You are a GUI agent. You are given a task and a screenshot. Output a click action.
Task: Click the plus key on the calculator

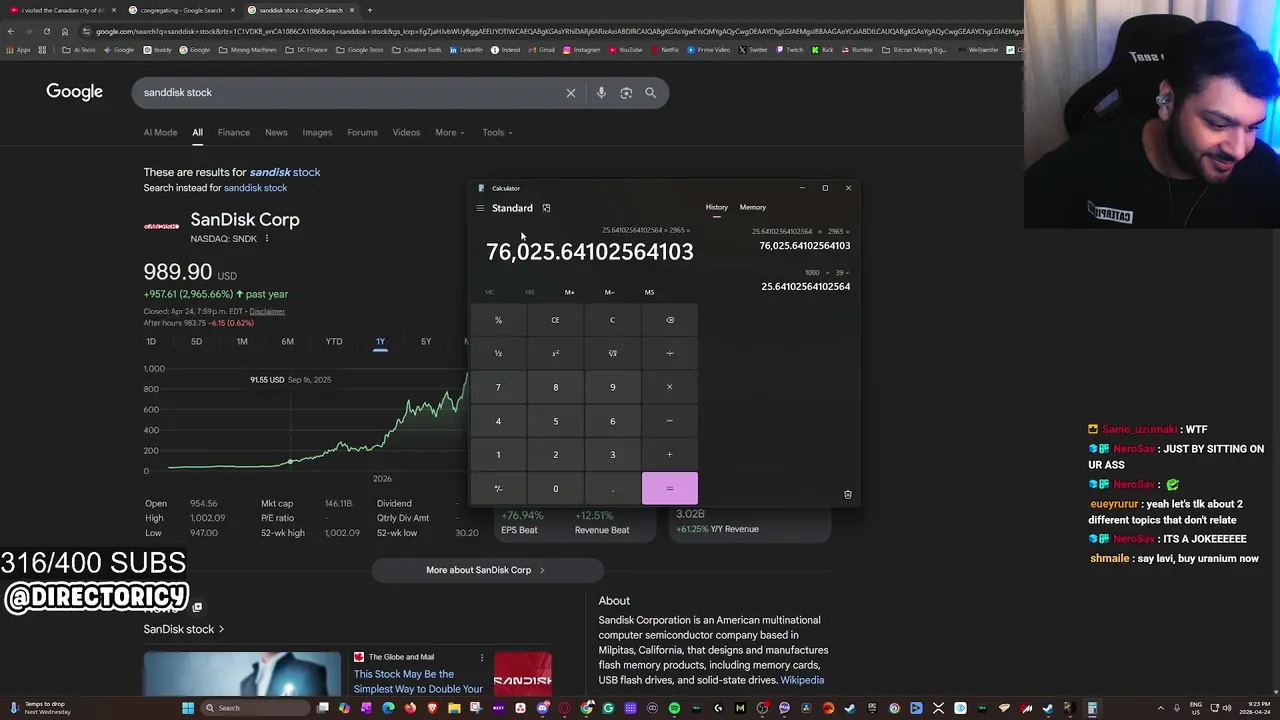click(x=670, y=455)
